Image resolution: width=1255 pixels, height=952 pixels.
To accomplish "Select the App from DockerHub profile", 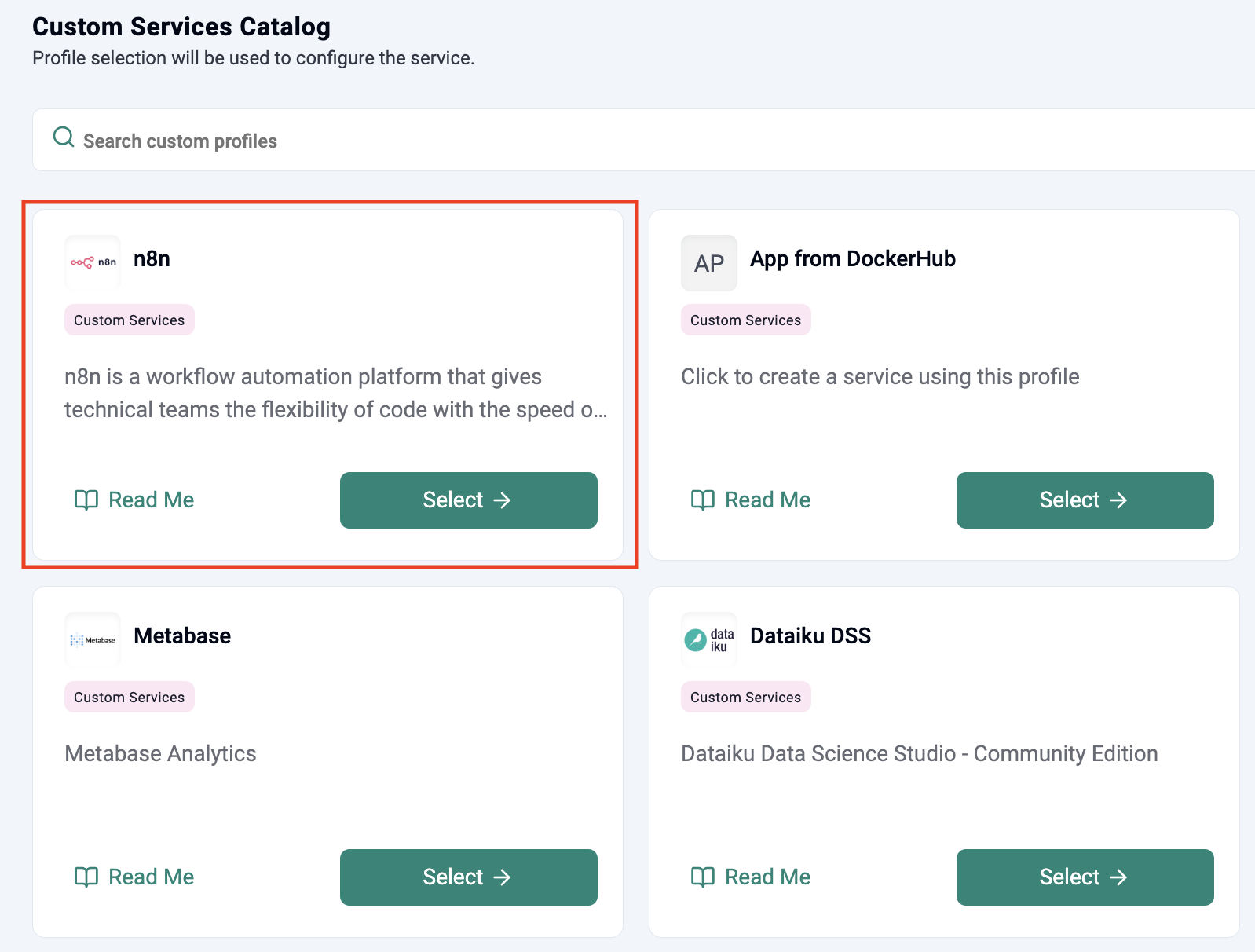I will click(1085, 500).
